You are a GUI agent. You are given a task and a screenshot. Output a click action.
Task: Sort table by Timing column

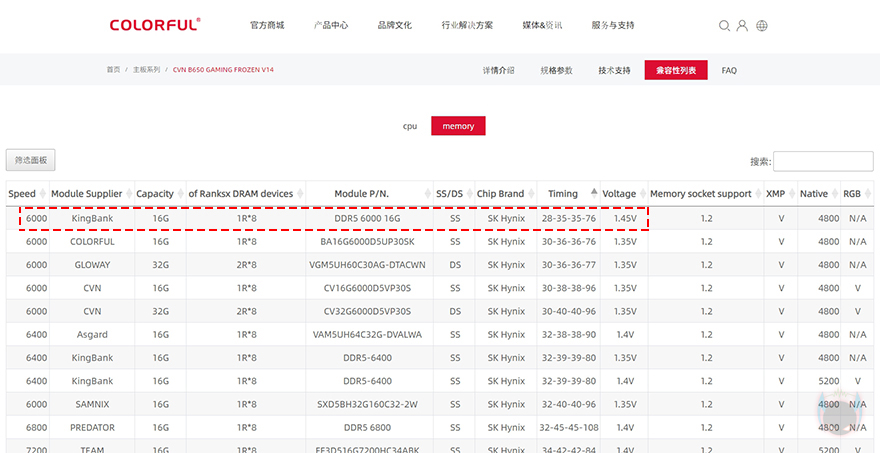pos(569,194)
